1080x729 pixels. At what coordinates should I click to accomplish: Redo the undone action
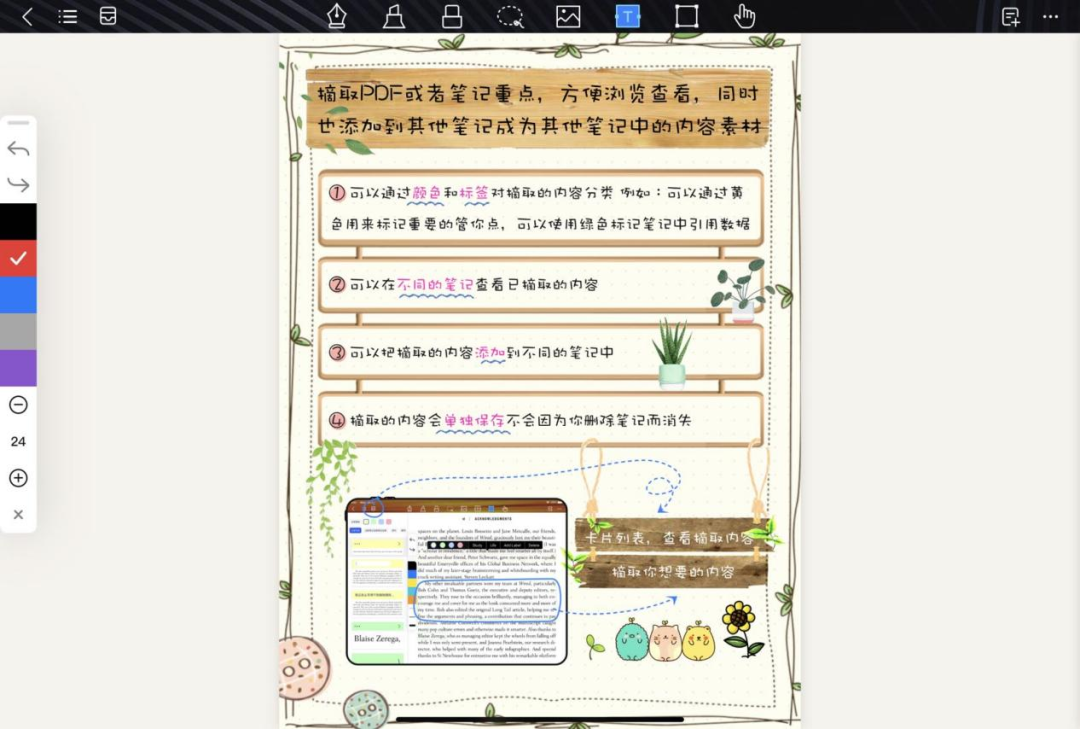click(18, 184)
